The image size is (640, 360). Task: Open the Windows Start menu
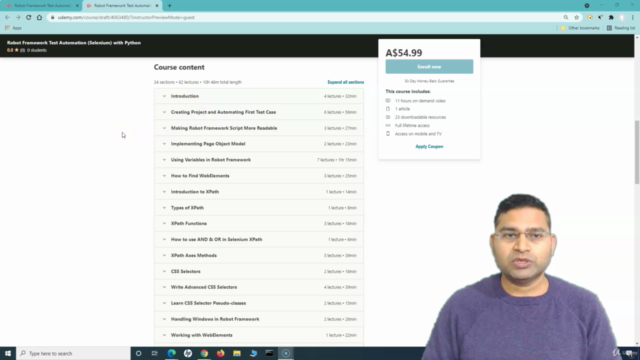click(x=8, y=353)
